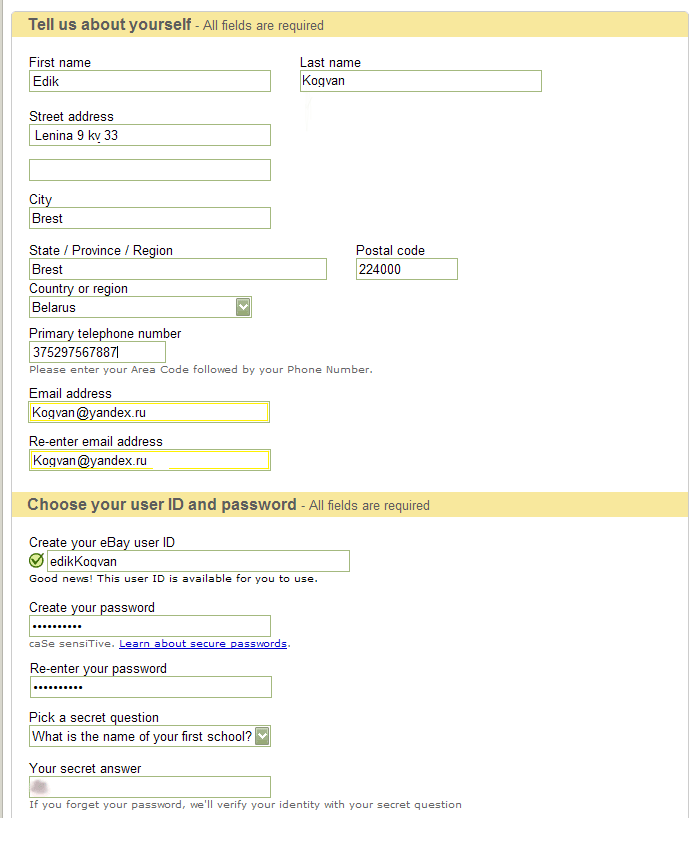
Task: Click the Last name field
Action: click(420, 81)
